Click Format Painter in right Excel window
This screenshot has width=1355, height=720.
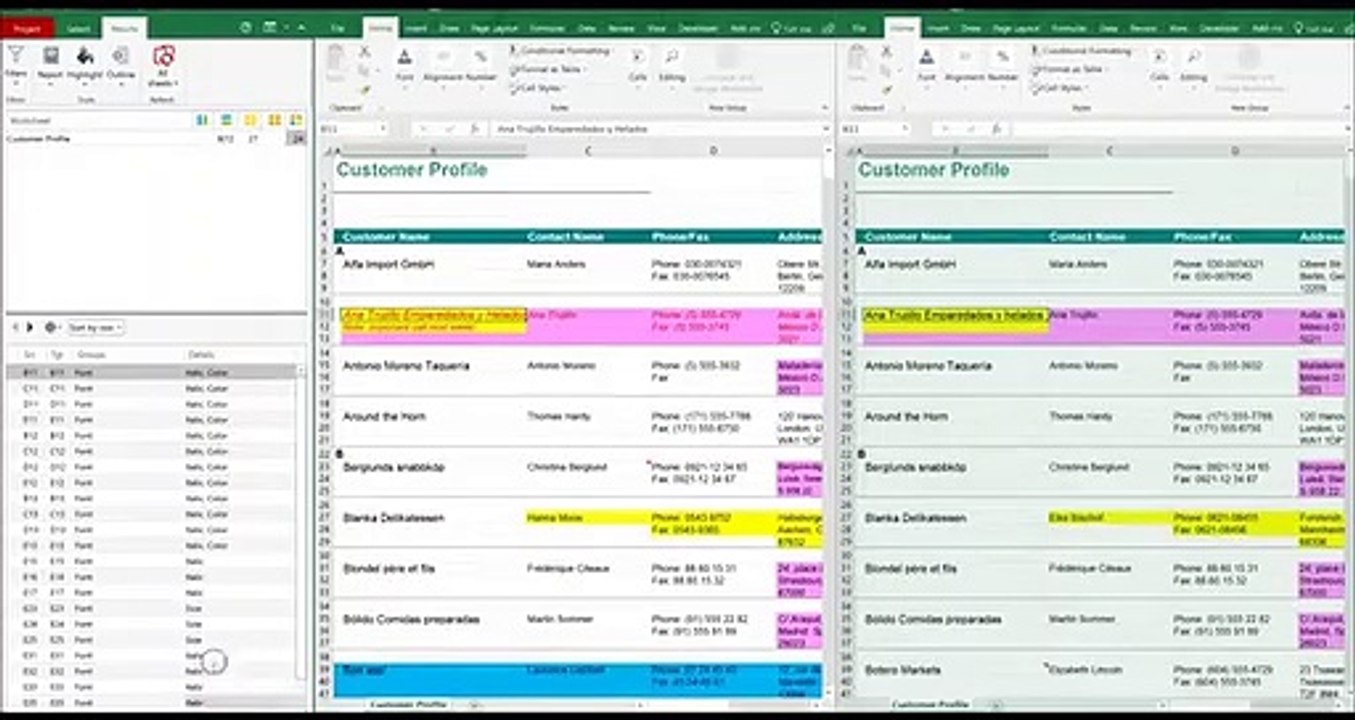[x=886, y=90]
